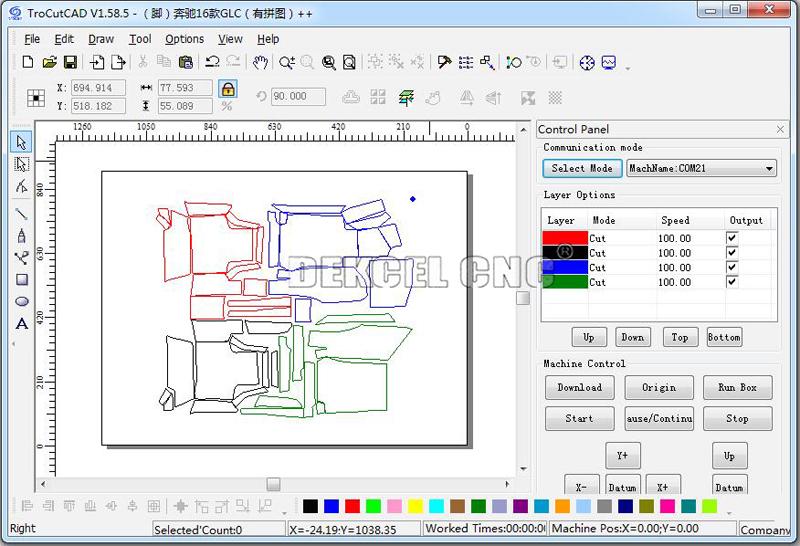Viewport: 800px width, 546px height.
Task: Move layer with the Down button
Action: (633, 337)
